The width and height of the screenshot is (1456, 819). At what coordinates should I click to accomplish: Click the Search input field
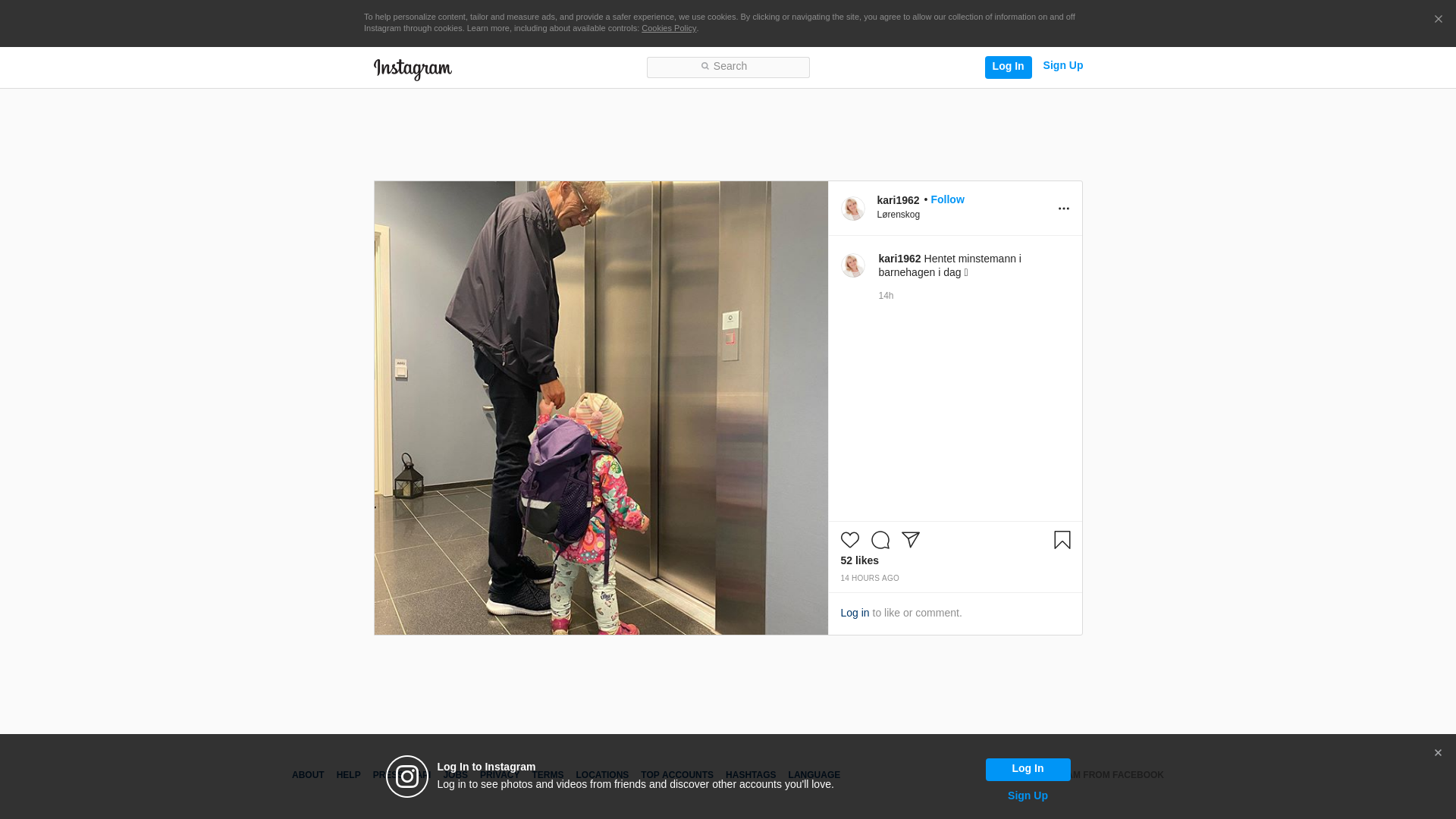tap(728, 67)
